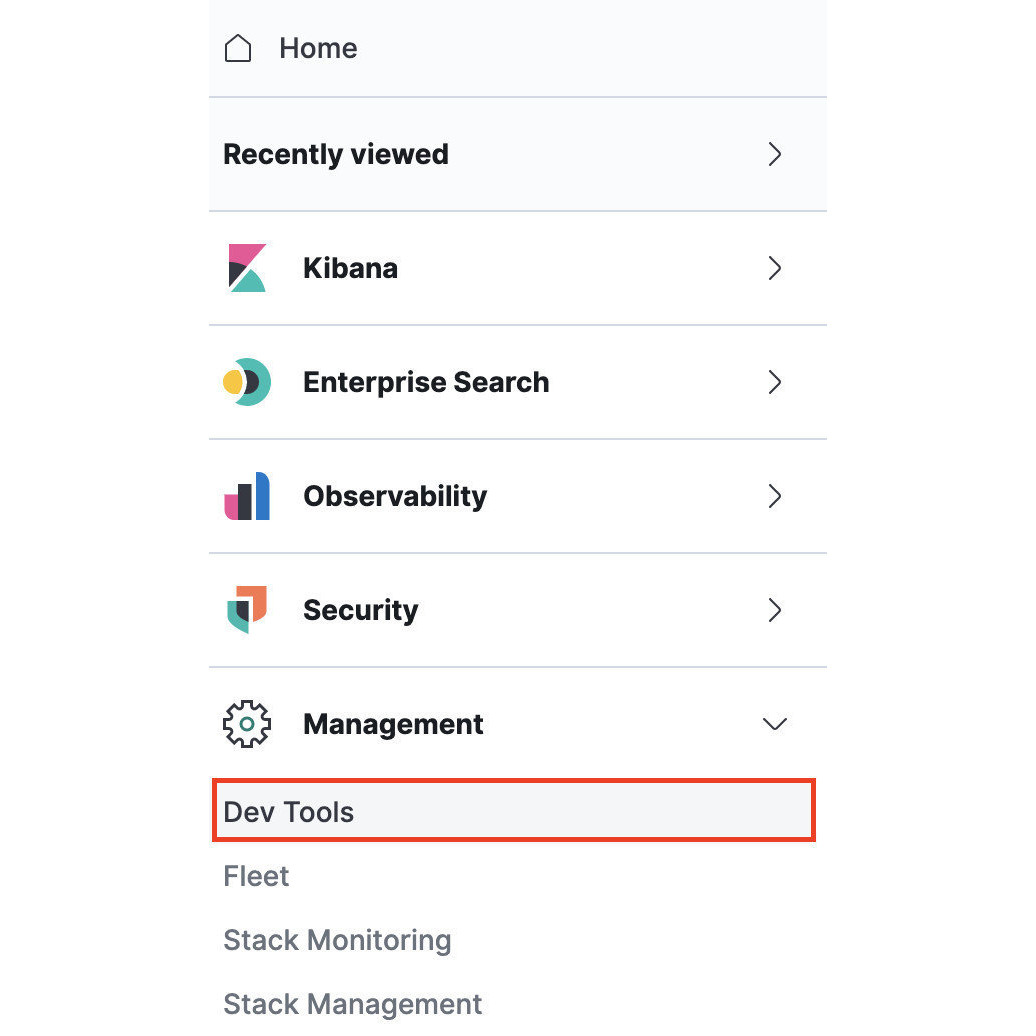This screenshot has height=1036, width=1036.
Task: Select the Home menu entry
Action: pyautogui.click(x=317, y=47)
